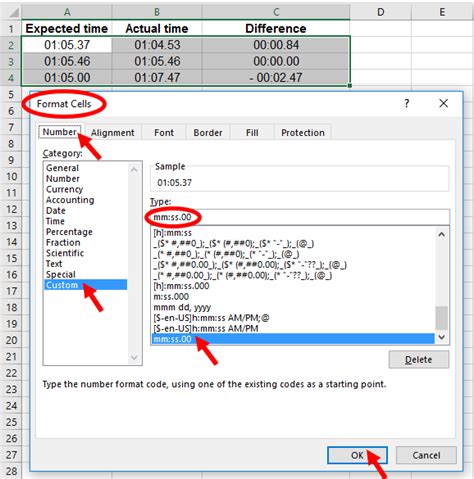Select row 28 header
The width and height of the screenshot is (474, 479).
tap(11, 471)
